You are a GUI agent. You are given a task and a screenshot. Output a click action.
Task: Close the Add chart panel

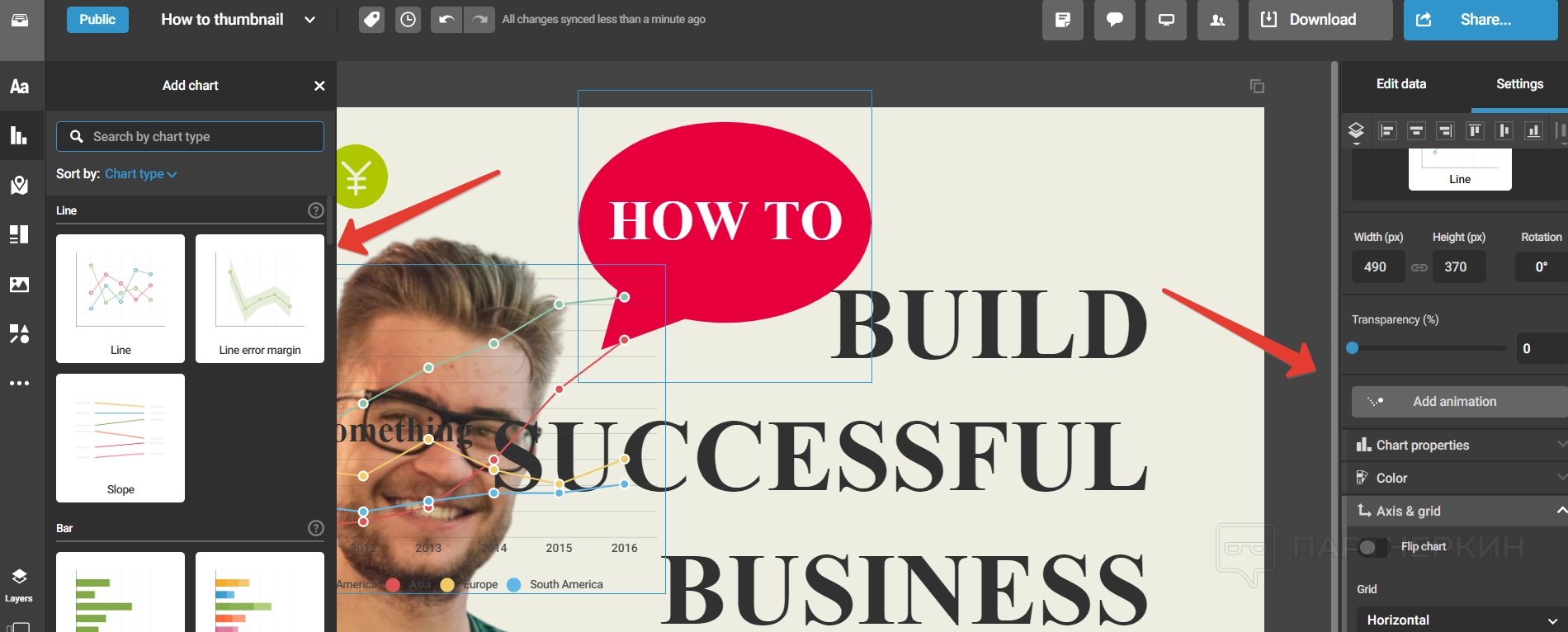click(x=319, y=86)
